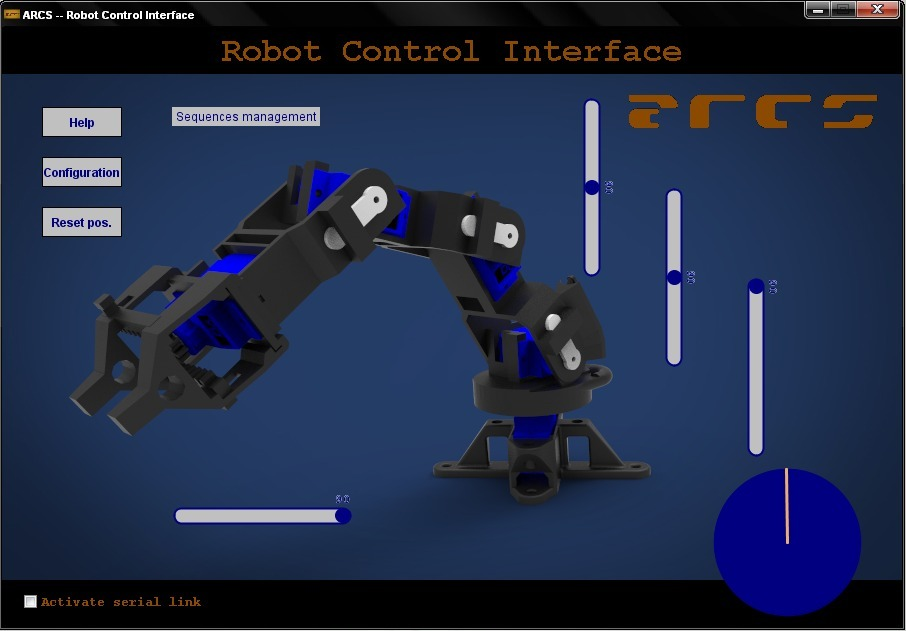Image resolution: width=906 pixels, height=631 pixels.
Task: Enable the Activate serial link option
Action: tap(30, 601)
